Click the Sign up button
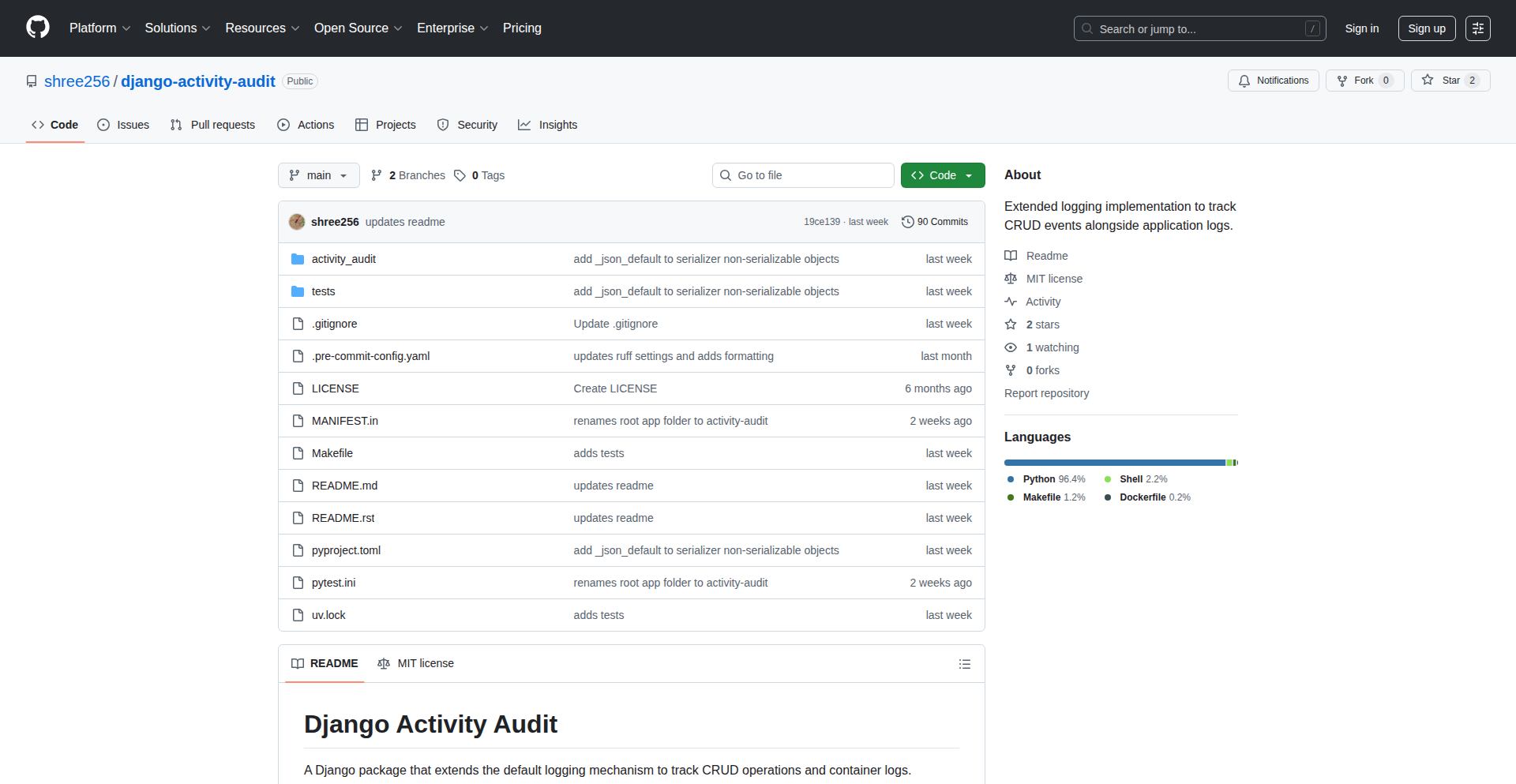 point(1426,28)
